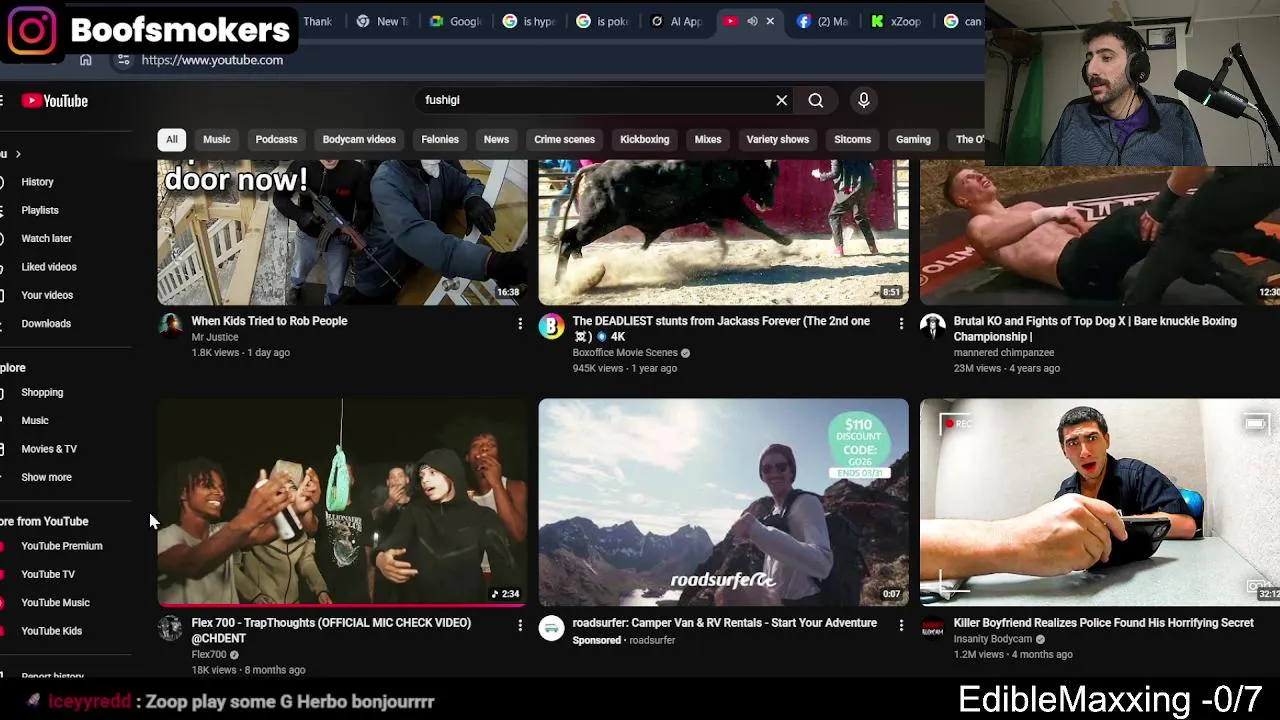Choose the Gaming chip
Image resolution: width=1280 pixels, height=720 pixels.
(913, 140)
